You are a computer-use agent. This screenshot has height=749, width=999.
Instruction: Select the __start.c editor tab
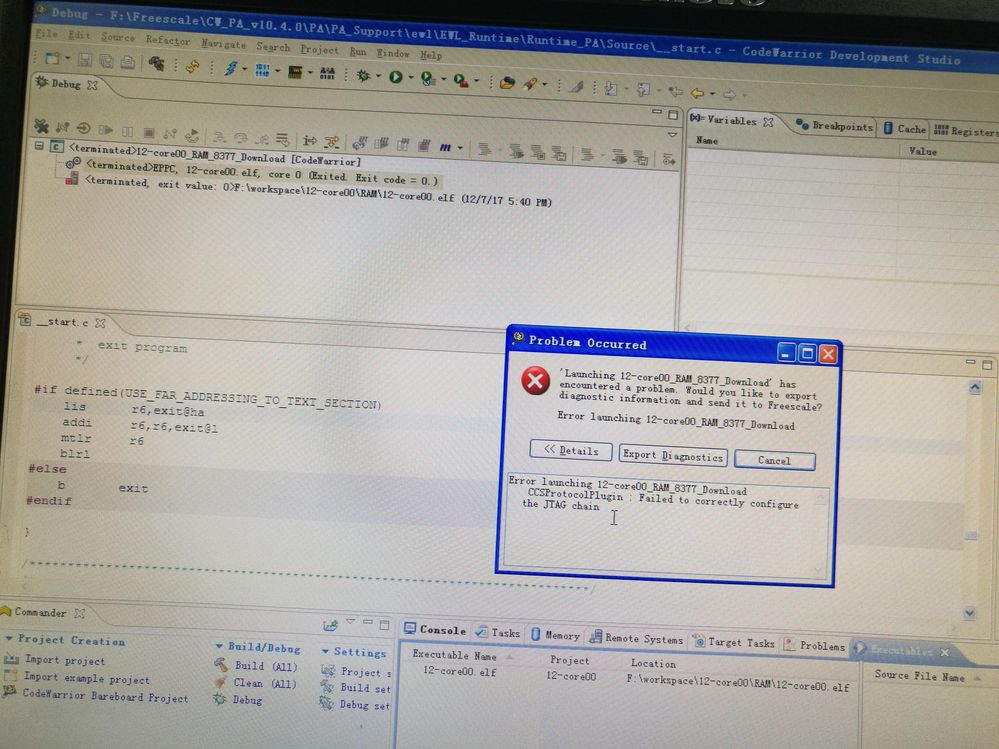(x=62, y=322)
